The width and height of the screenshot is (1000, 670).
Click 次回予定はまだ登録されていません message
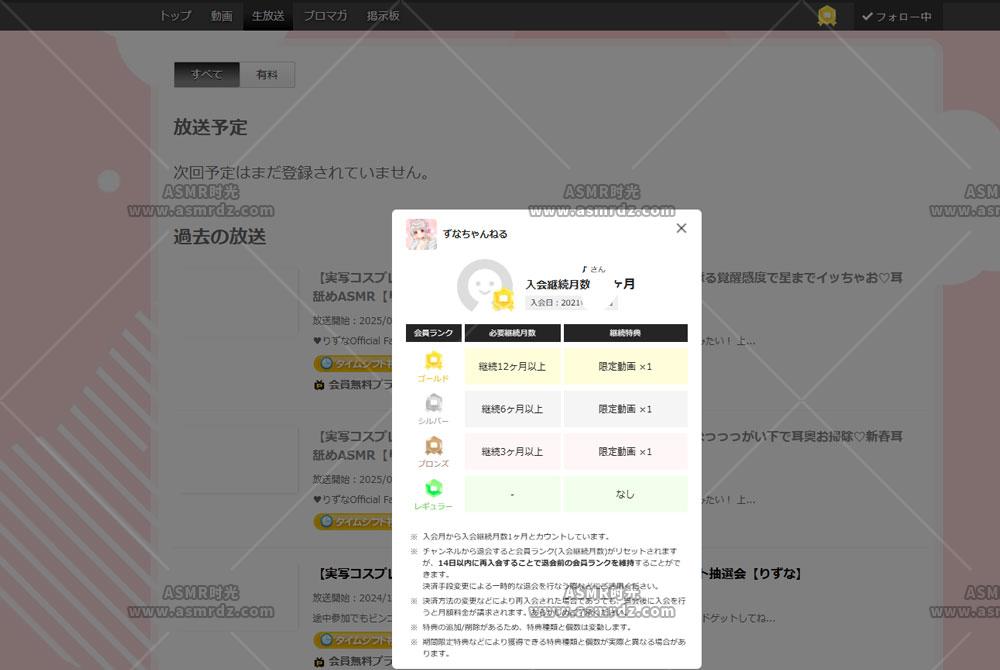302,172
